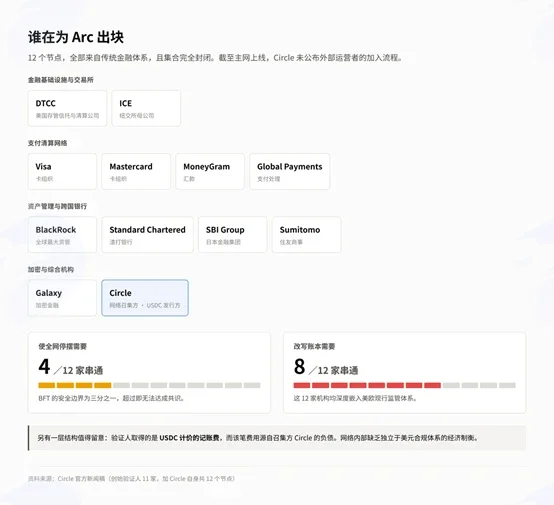
Task: Select the Mastercard node card
Action: (x=136, y=172)
